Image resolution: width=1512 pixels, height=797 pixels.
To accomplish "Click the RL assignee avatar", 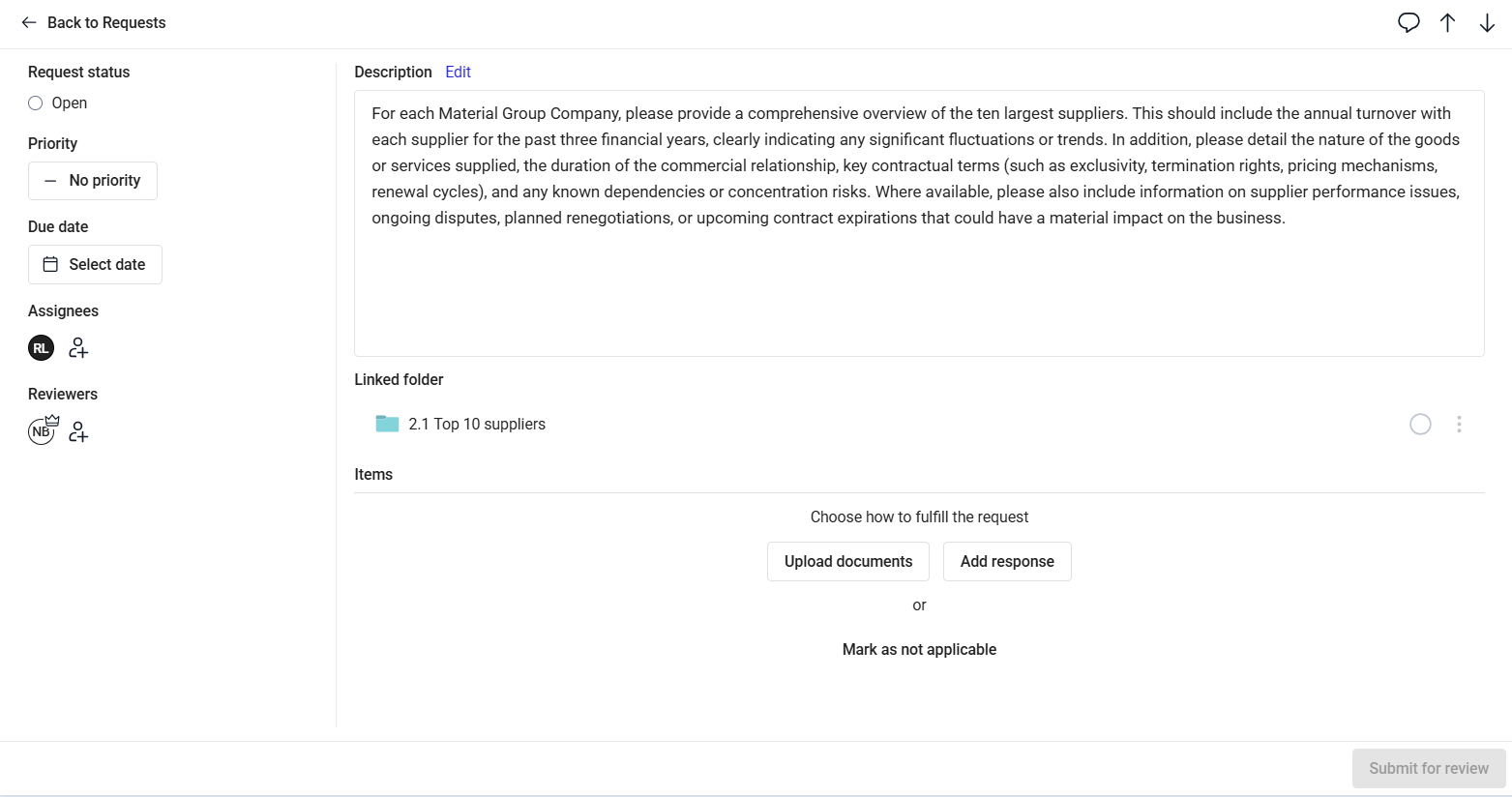I will (x=41, y=348).
